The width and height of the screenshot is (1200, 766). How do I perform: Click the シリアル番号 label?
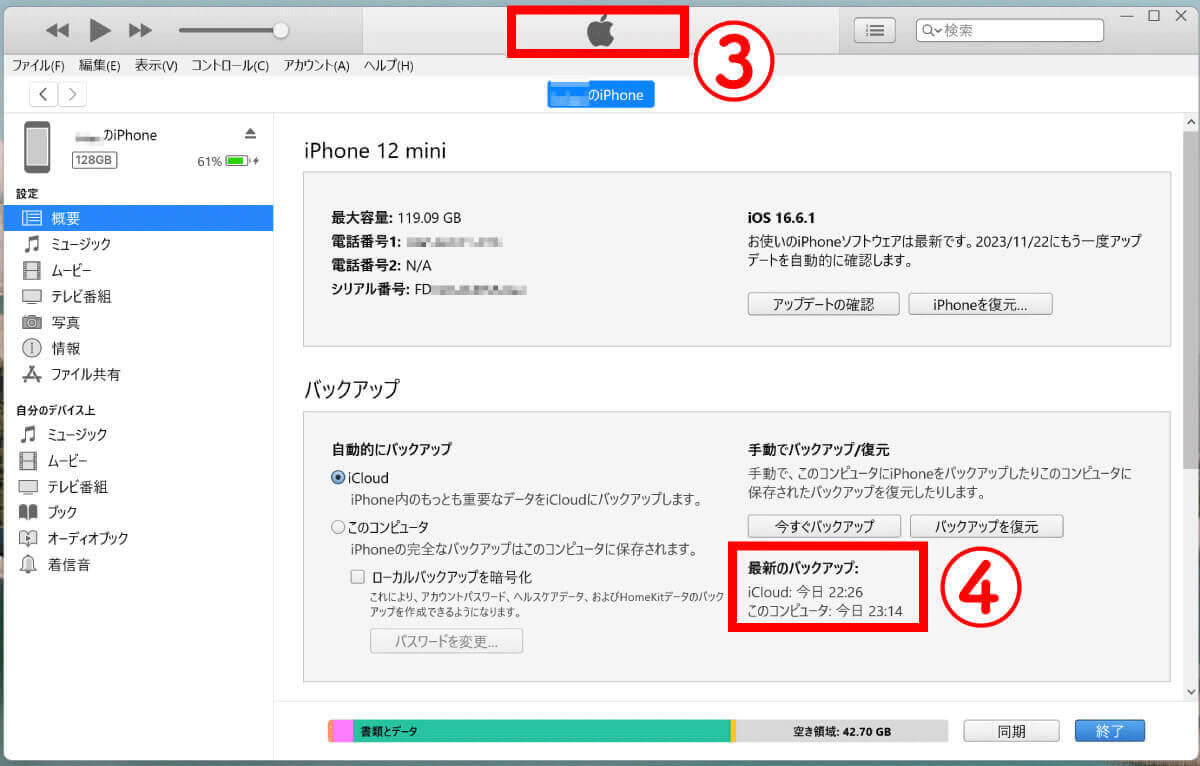click(x=371, y=290)
